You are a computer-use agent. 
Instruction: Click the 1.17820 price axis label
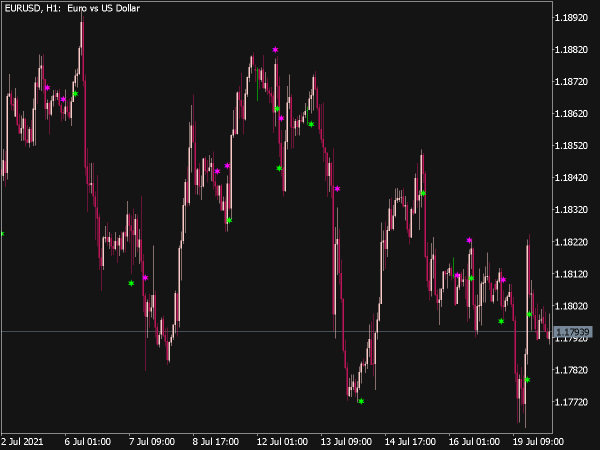(571, 370)
